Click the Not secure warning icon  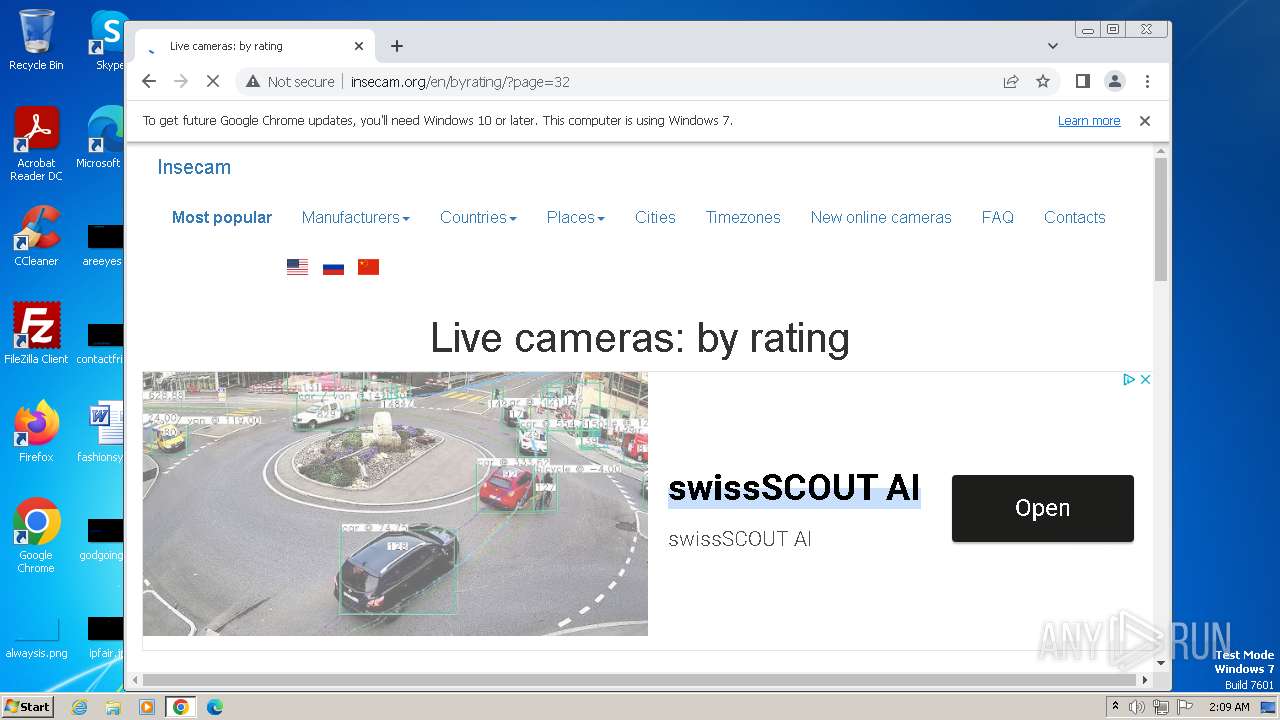tap(253, 81)
